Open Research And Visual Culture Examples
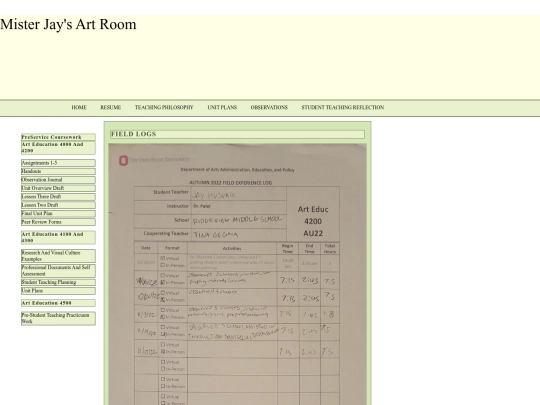 [58, 256]
